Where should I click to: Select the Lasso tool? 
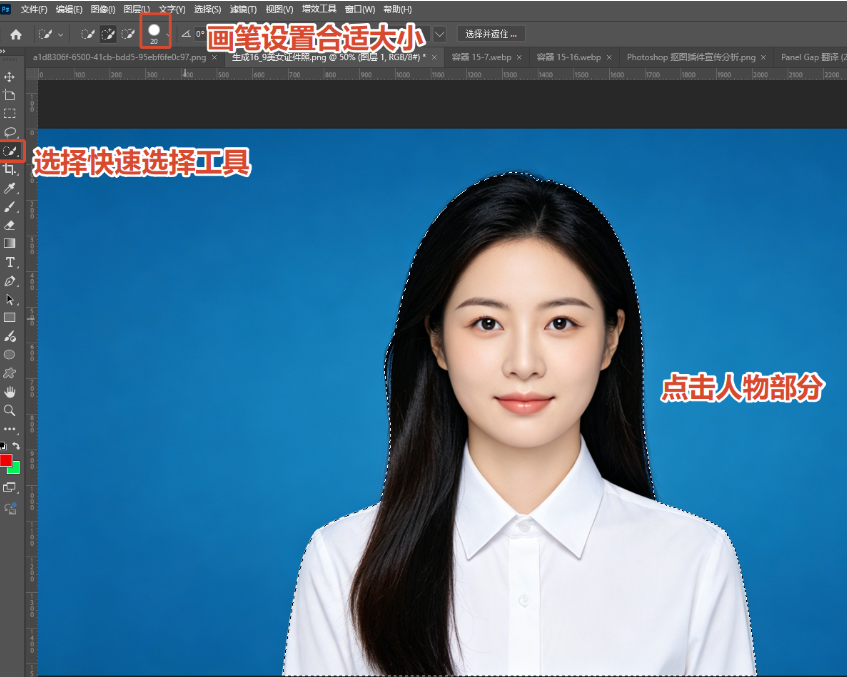click(x=10, y=132)
